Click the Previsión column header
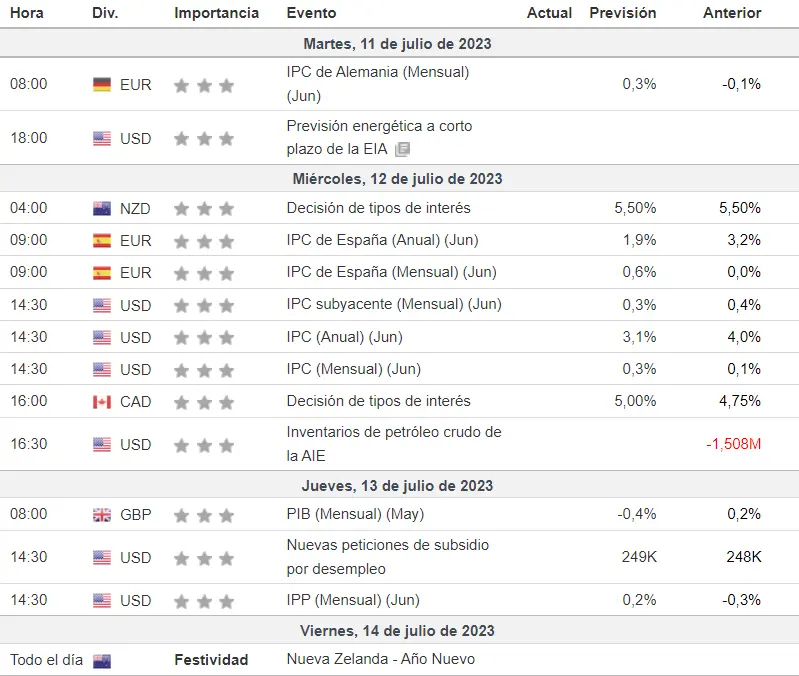Viewport: 799px width, 676px height. click(x=623, y=13)
